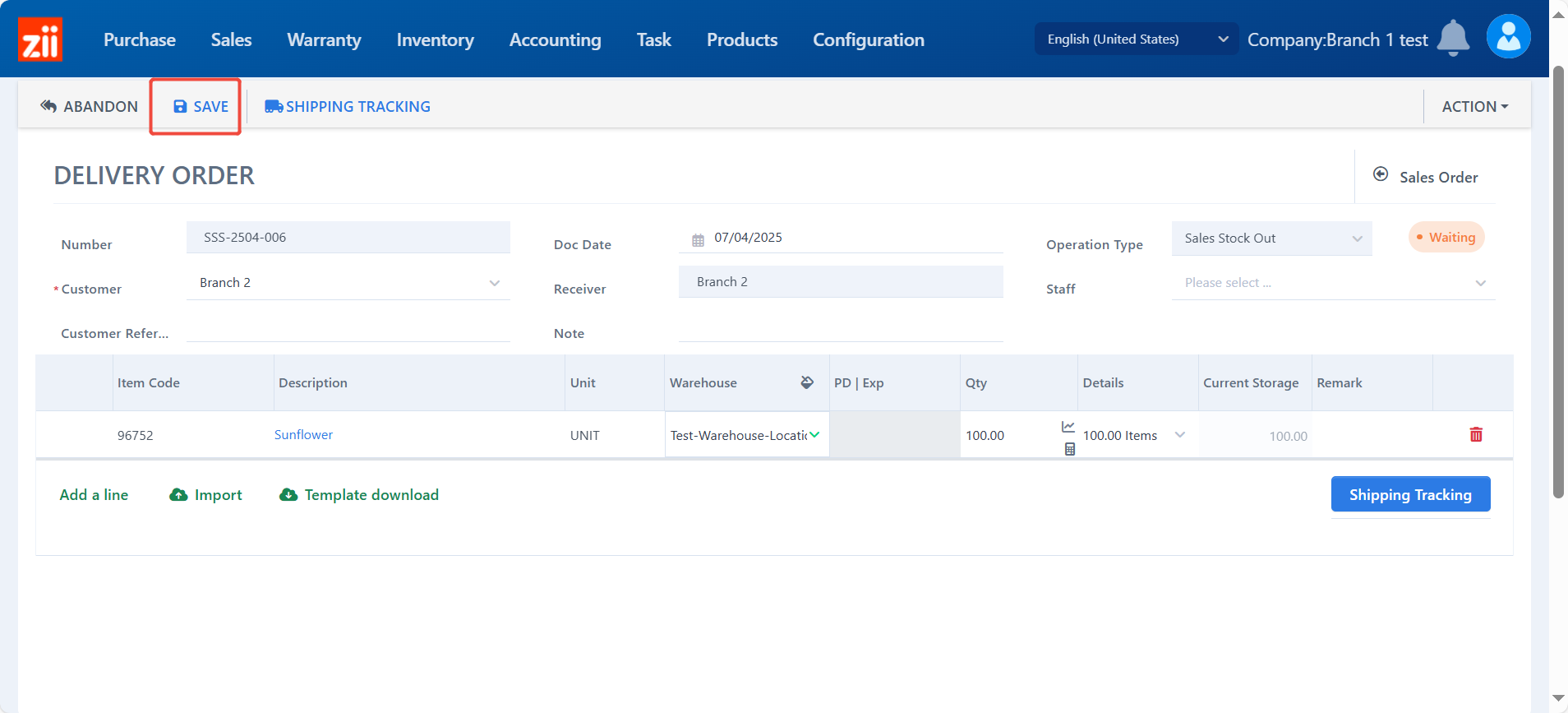
Task: Open the Inventory menu
Action: pos(435,39)
